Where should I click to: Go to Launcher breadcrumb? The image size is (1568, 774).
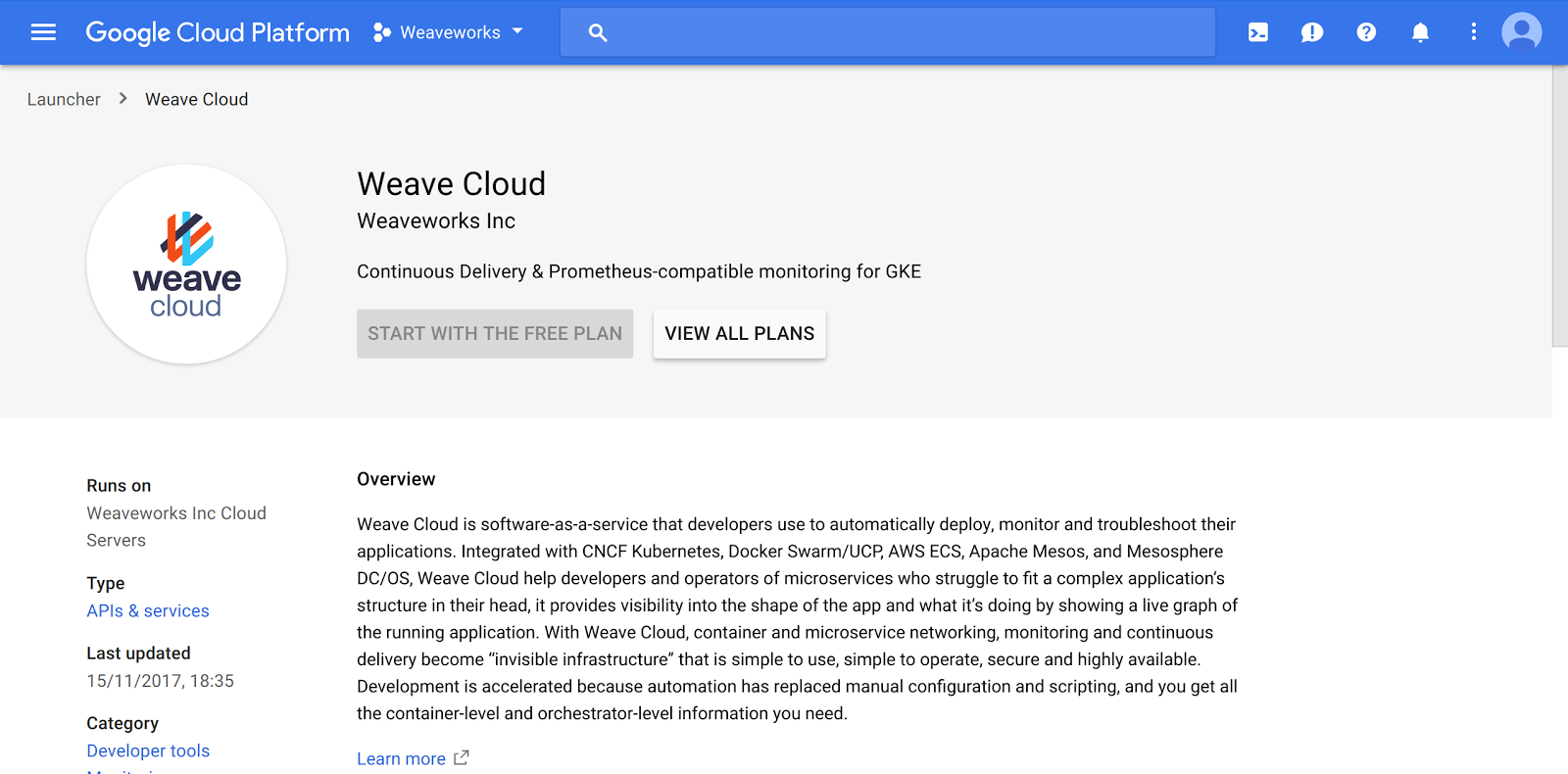[64, 99]
